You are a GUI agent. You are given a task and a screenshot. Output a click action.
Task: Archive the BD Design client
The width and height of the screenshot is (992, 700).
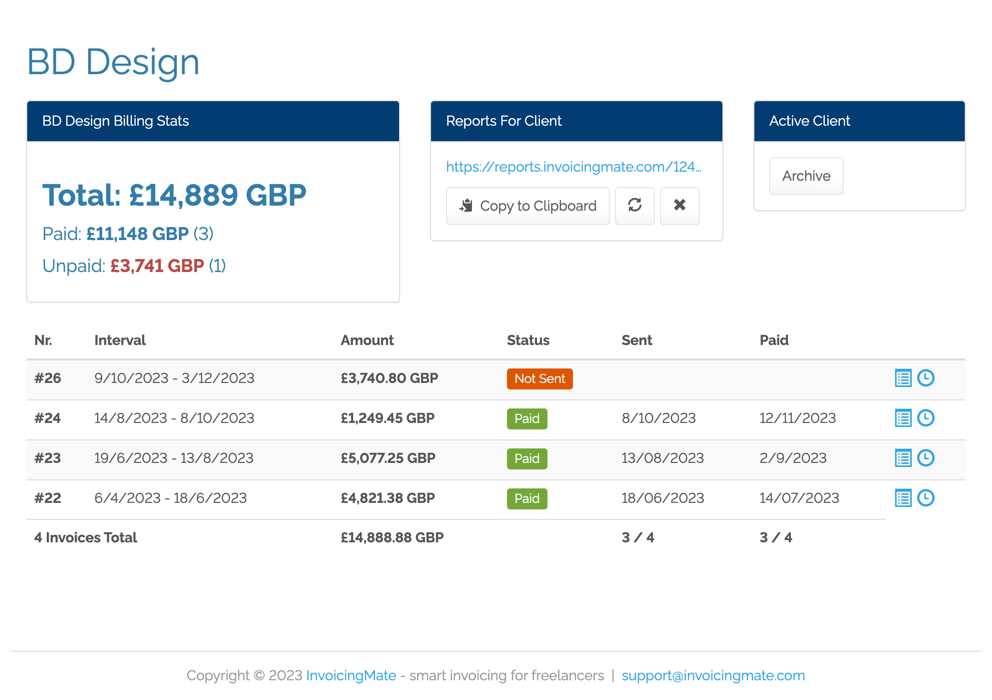click(806, 176)
